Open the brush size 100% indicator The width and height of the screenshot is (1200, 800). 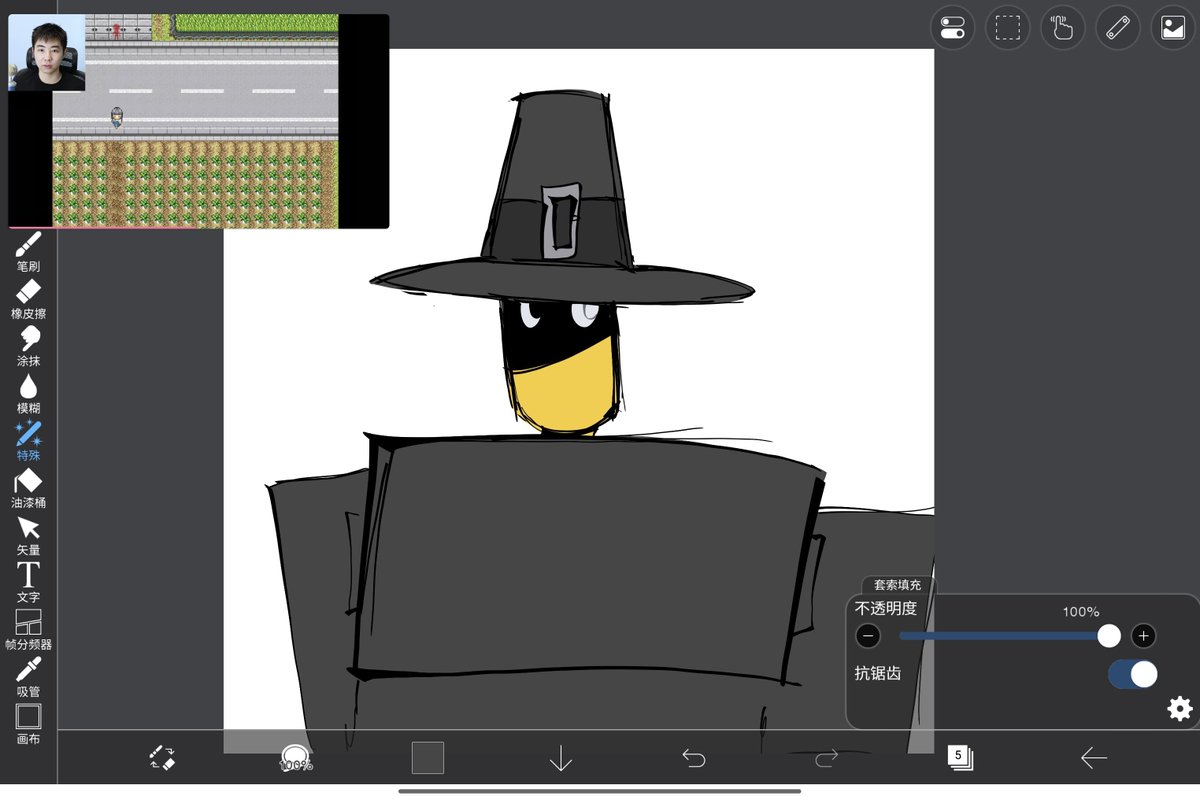(x=295, y=759)
